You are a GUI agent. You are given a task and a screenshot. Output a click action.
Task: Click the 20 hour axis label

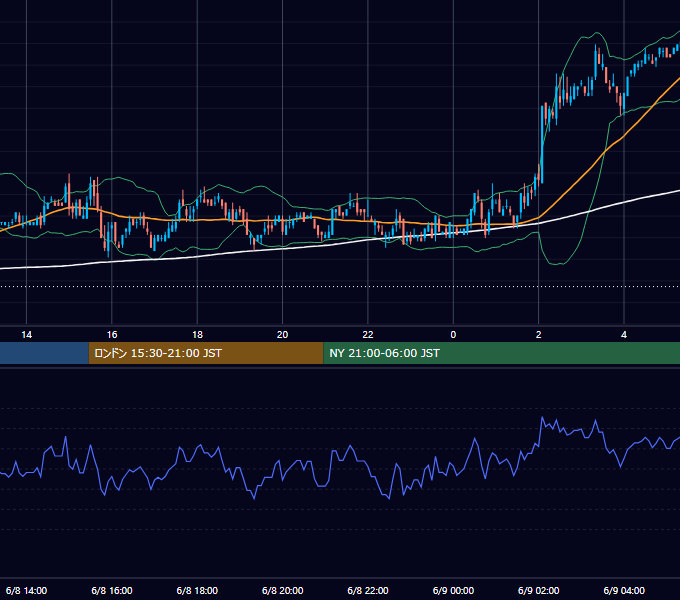click(x=282, y=335)
